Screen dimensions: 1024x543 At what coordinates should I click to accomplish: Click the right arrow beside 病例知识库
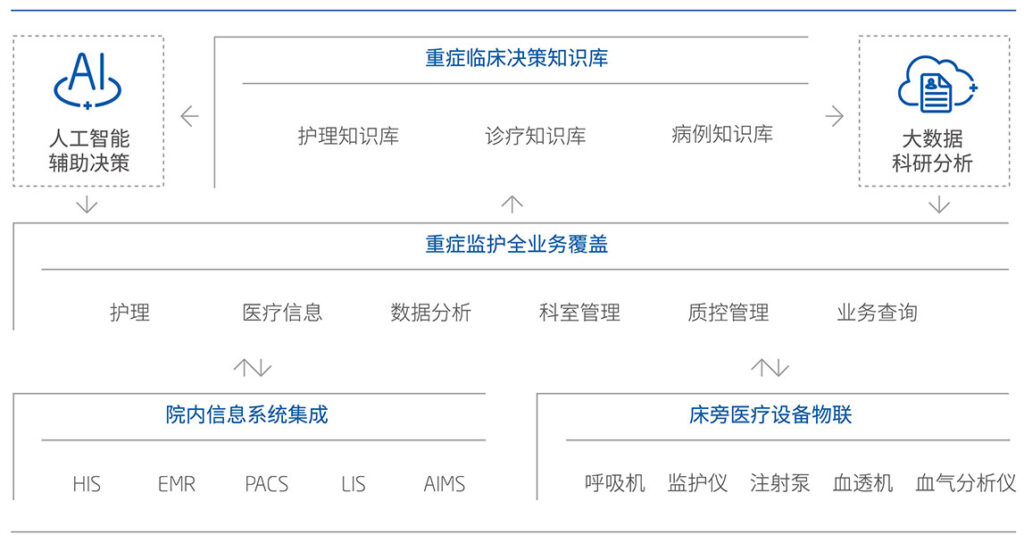tap(834, 117)
